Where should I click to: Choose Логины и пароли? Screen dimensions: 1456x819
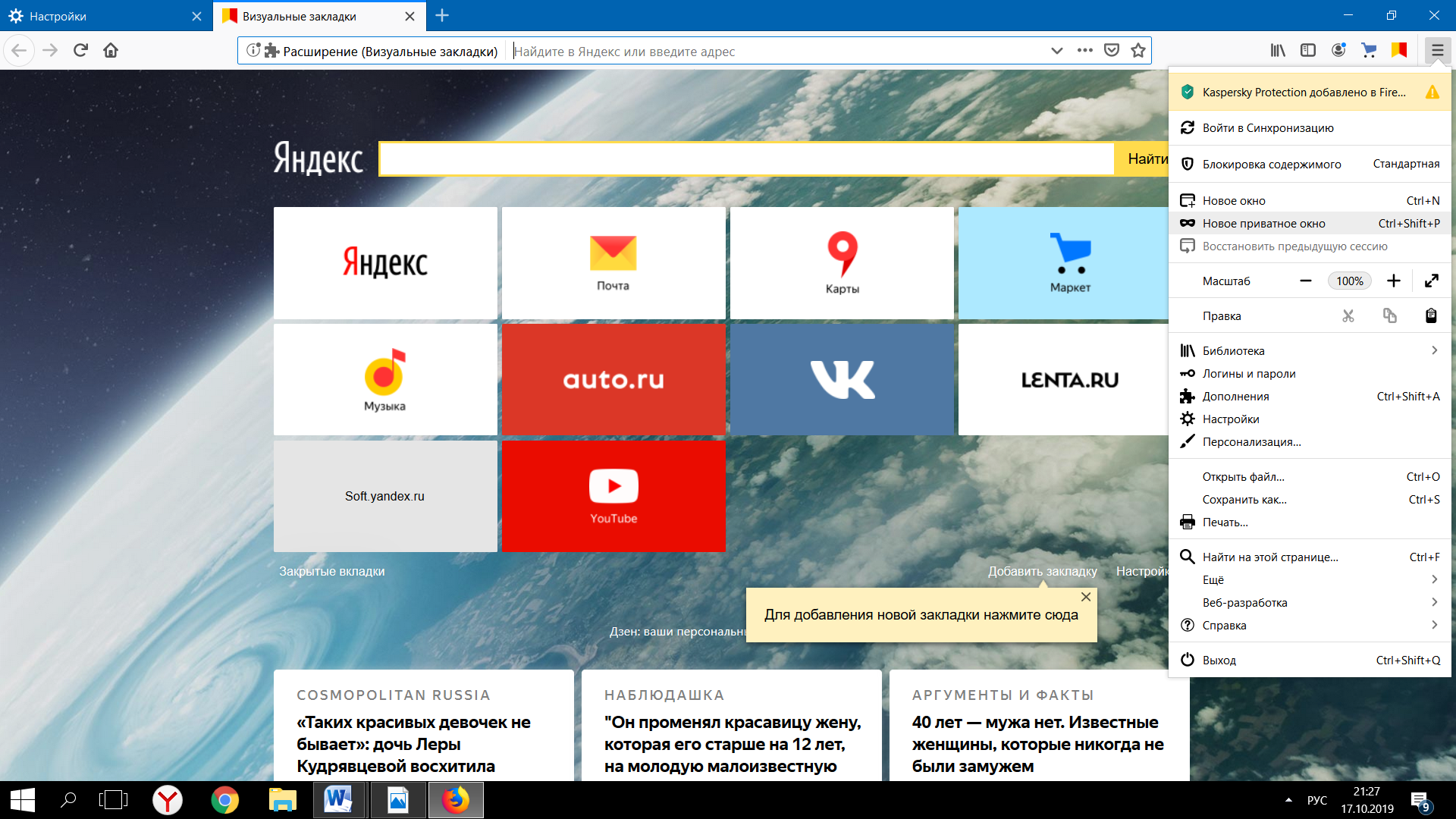click(1310, 374)
